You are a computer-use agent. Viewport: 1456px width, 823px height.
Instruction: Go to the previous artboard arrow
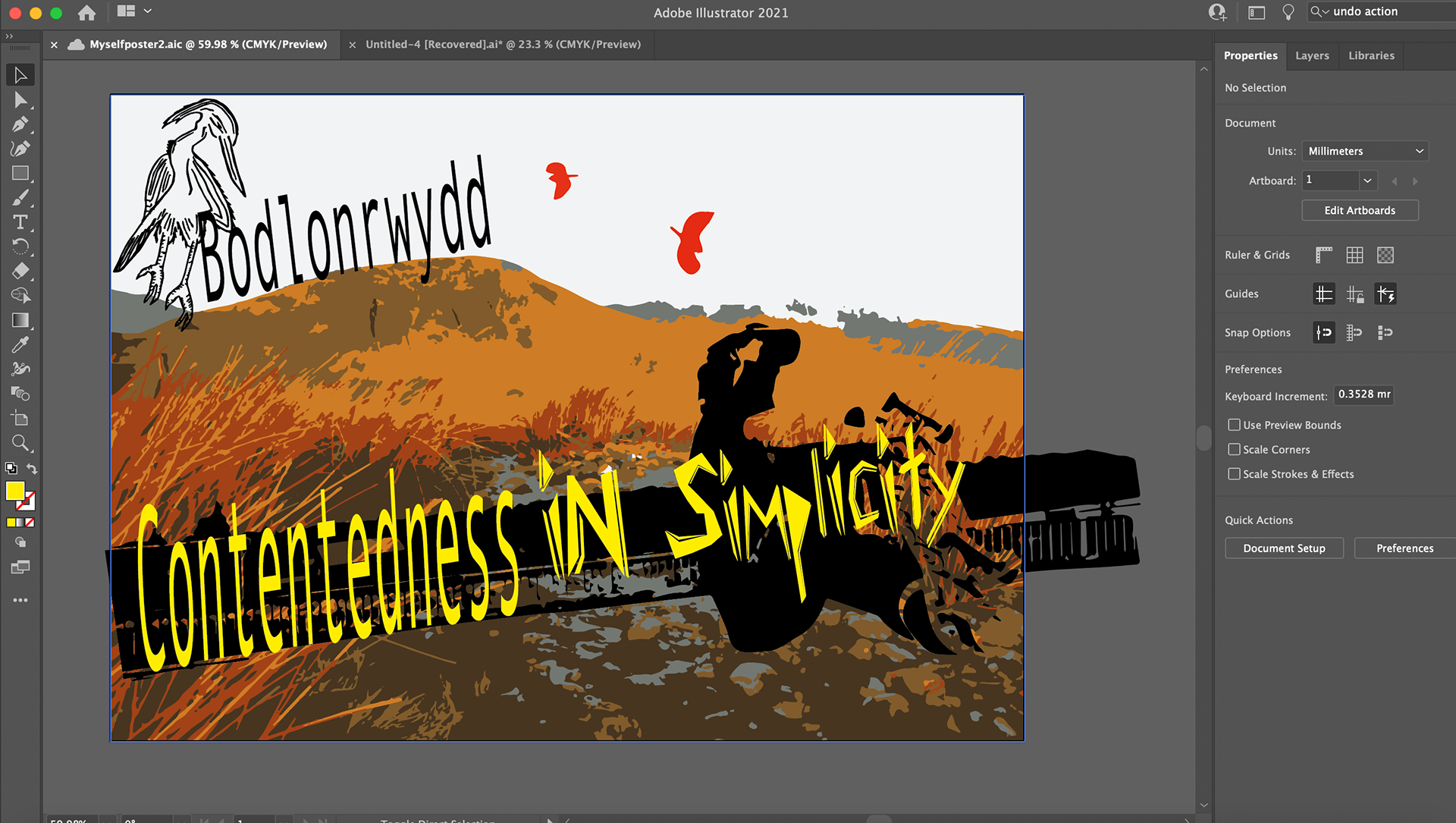tap(1394, 181)
